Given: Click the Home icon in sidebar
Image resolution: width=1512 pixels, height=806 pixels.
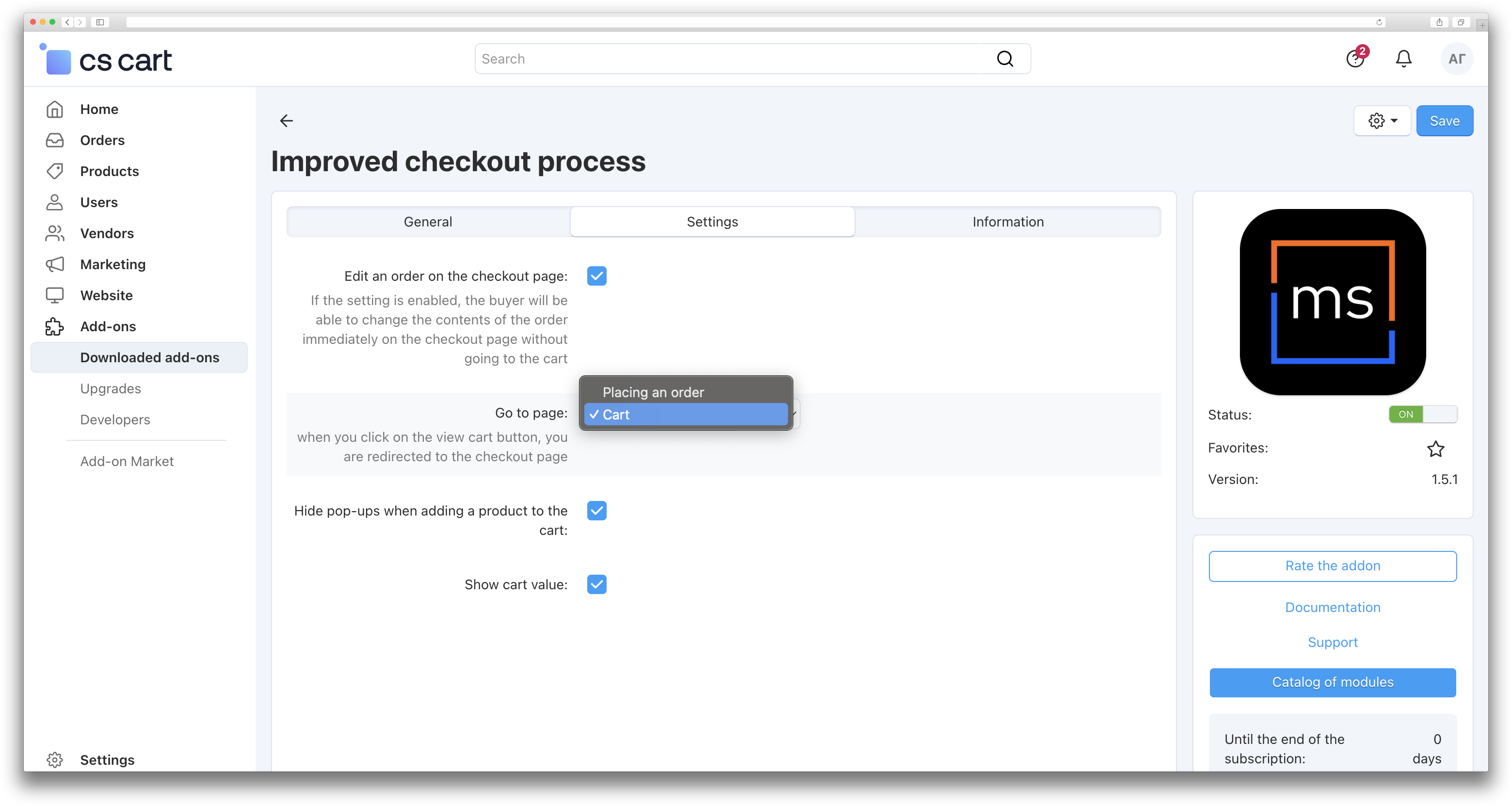Looking at the screenshot, I should coord(55,109).
